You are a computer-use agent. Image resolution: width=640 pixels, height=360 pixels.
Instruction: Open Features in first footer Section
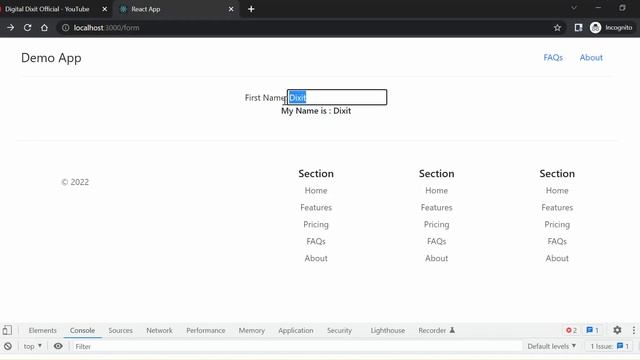tap(316, 207)
